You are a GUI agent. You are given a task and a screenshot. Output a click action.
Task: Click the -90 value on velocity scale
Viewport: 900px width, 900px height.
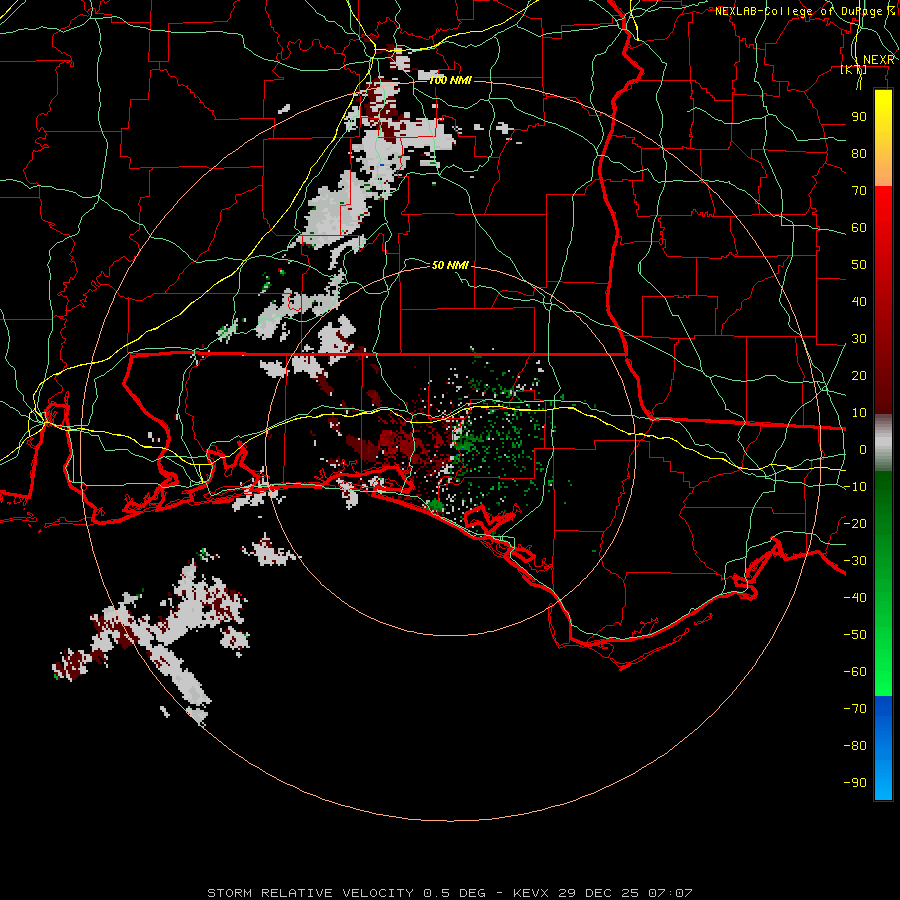point(855,783)
